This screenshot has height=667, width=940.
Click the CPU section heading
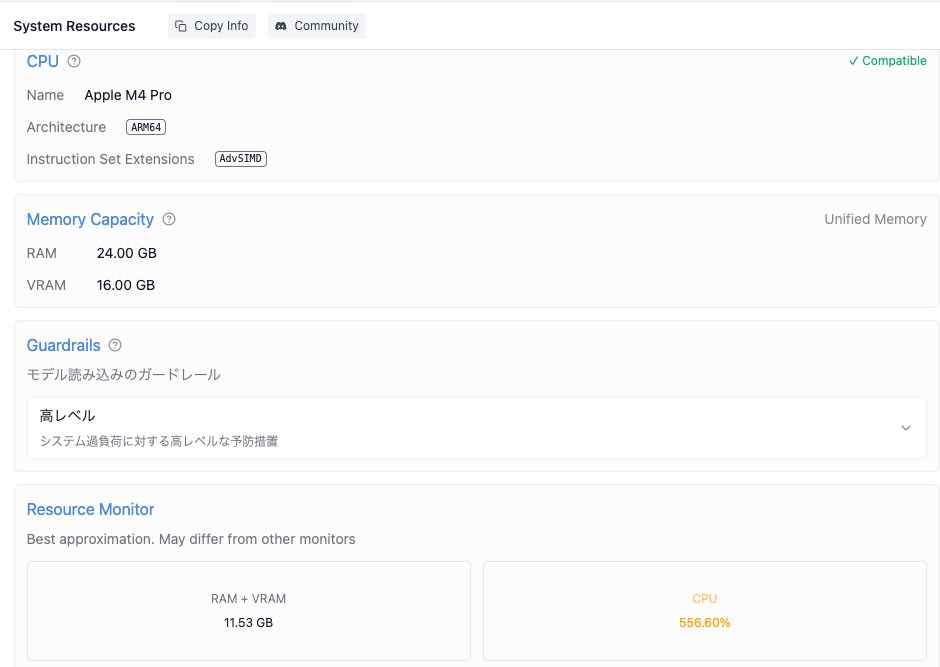(43, 61)
